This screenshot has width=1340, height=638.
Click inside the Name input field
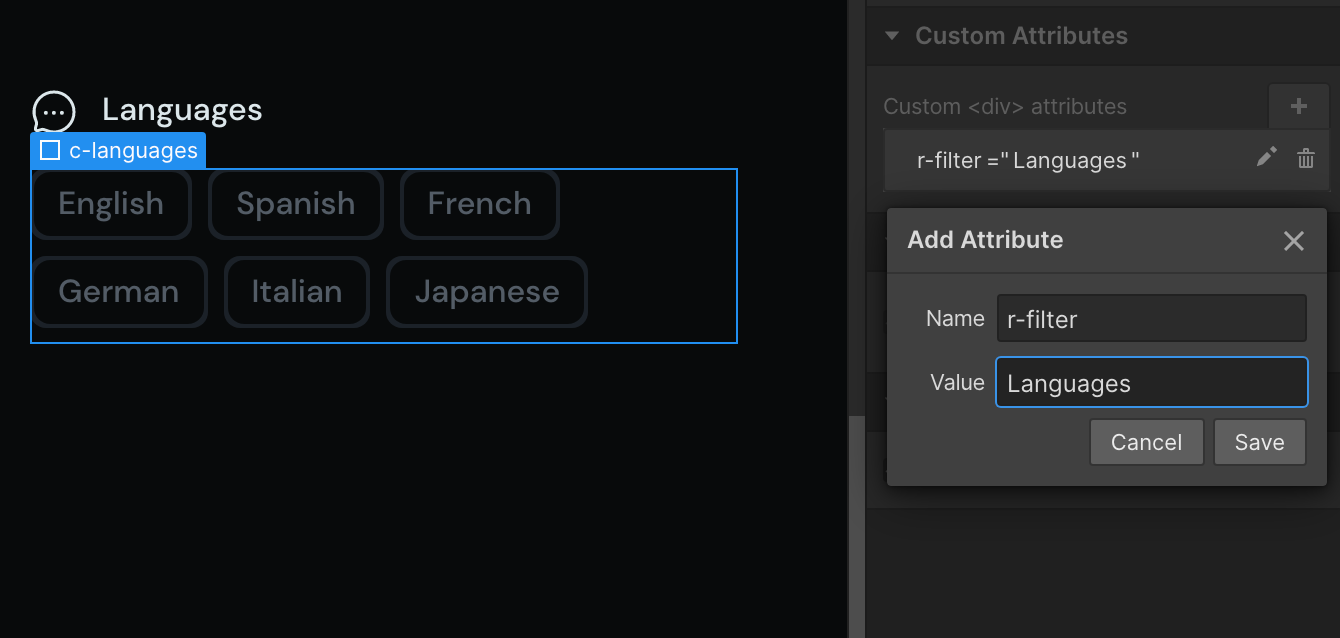[x=1151, y=318]
